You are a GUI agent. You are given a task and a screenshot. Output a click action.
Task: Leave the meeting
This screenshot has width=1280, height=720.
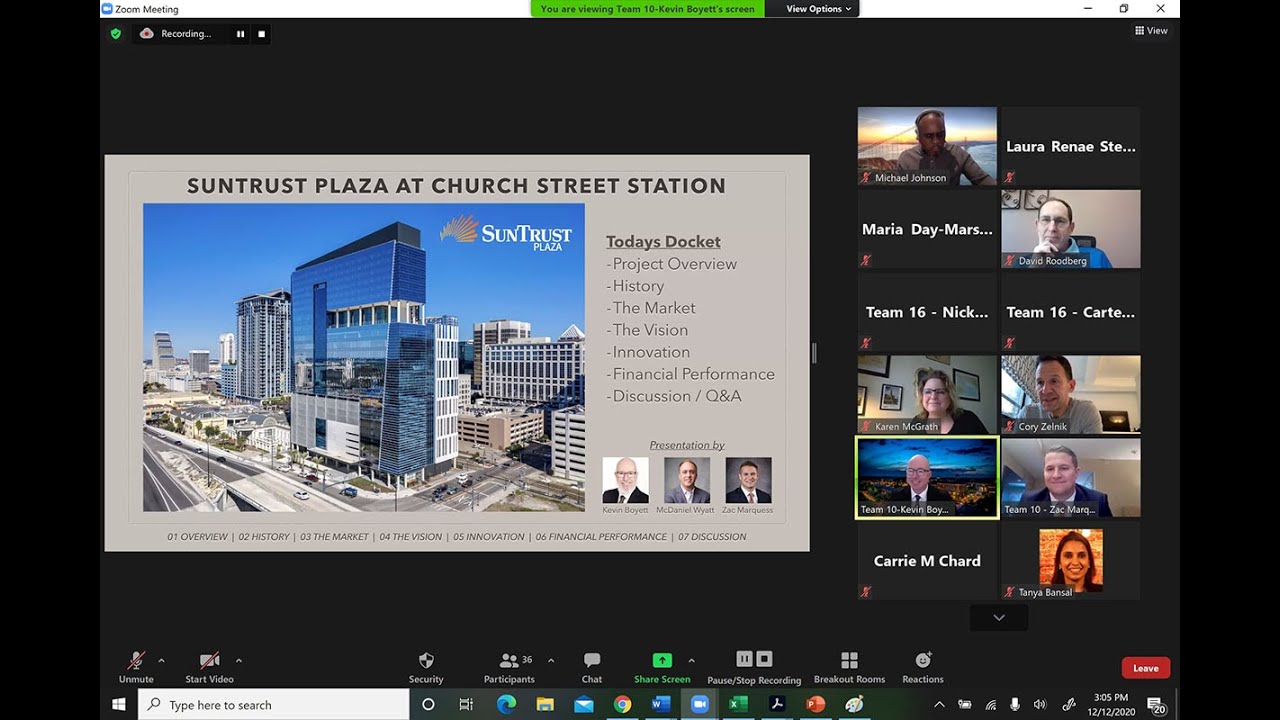[1146, 668]
